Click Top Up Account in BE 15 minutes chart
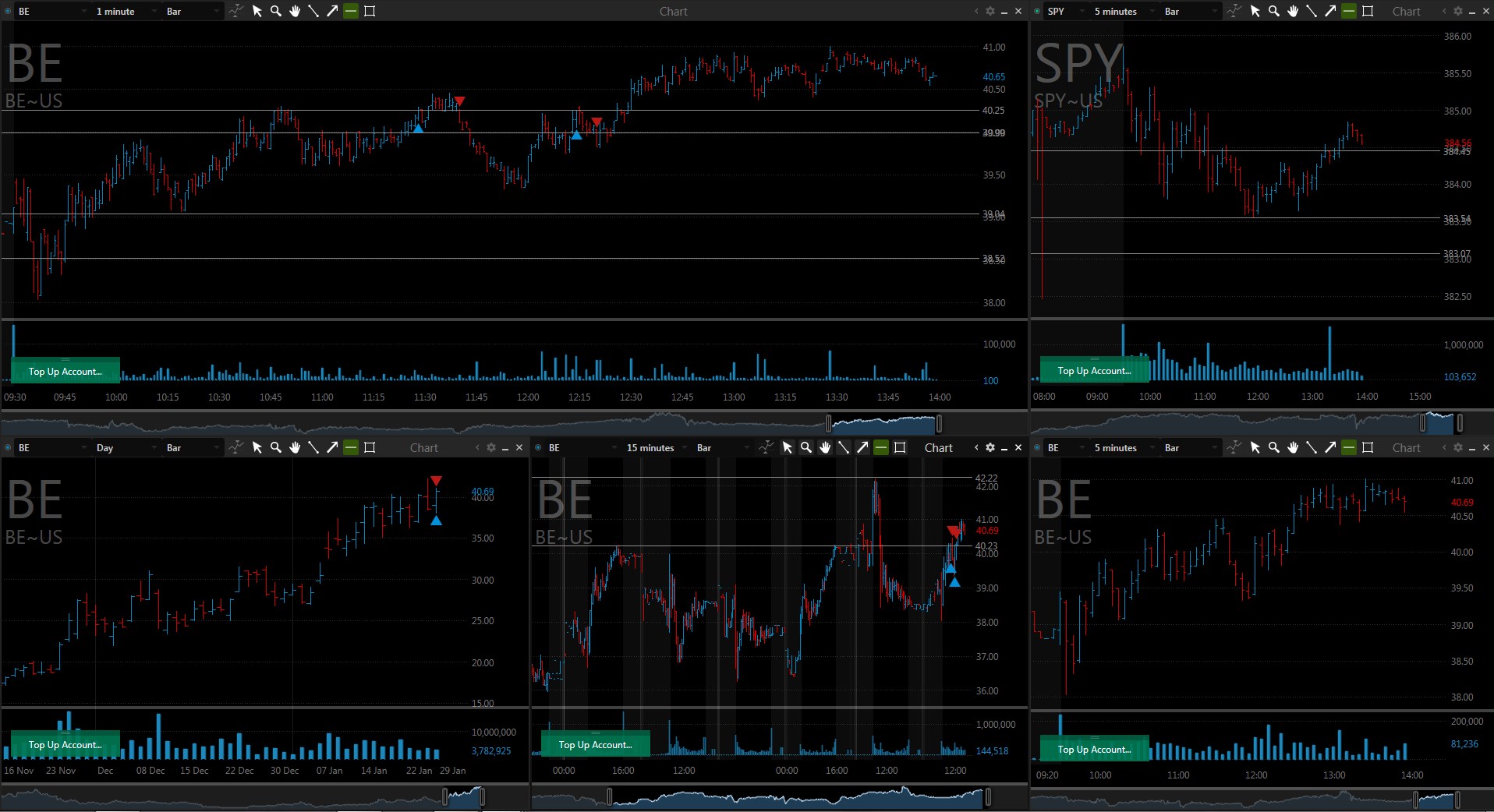This screenshot has width=1494, height=812. (x=596, y=744)
